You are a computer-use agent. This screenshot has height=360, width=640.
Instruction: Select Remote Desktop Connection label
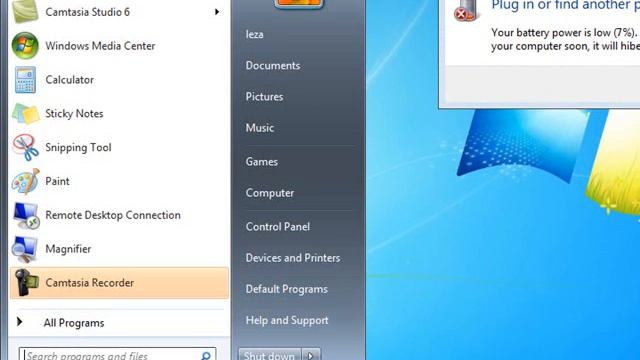(113, 215)
